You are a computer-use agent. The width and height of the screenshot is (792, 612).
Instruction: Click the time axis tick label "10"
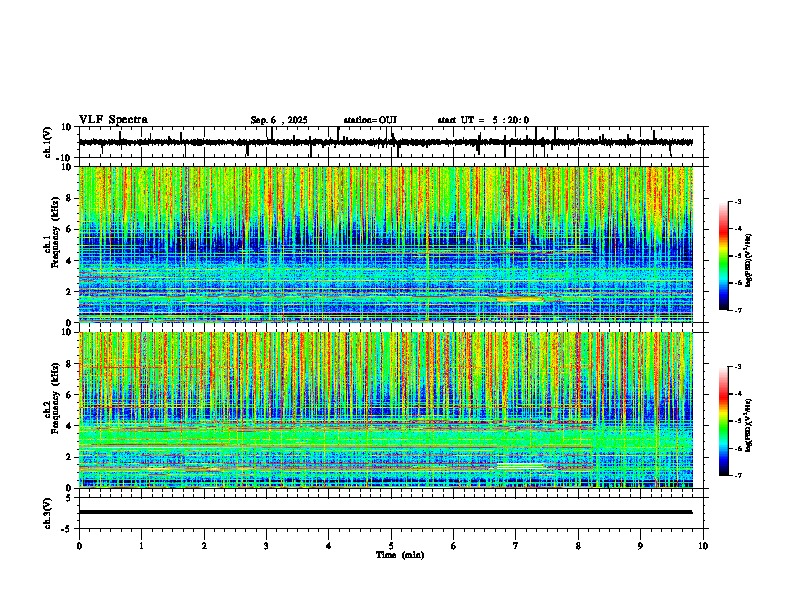(703, 546)
